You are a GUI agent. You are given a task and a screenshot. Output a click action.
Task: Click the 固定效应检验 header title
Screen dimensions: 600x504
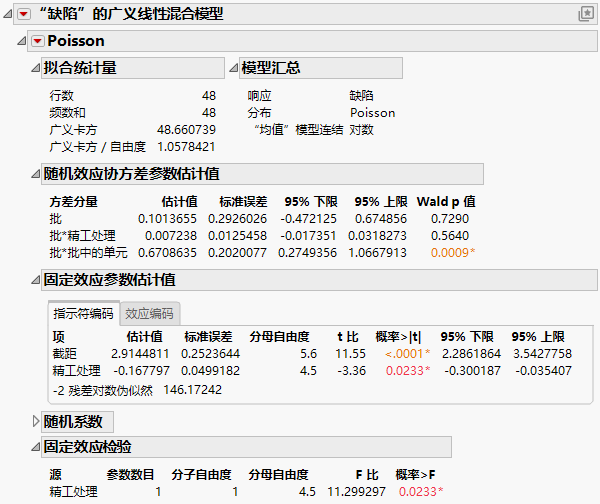[88, 447]
